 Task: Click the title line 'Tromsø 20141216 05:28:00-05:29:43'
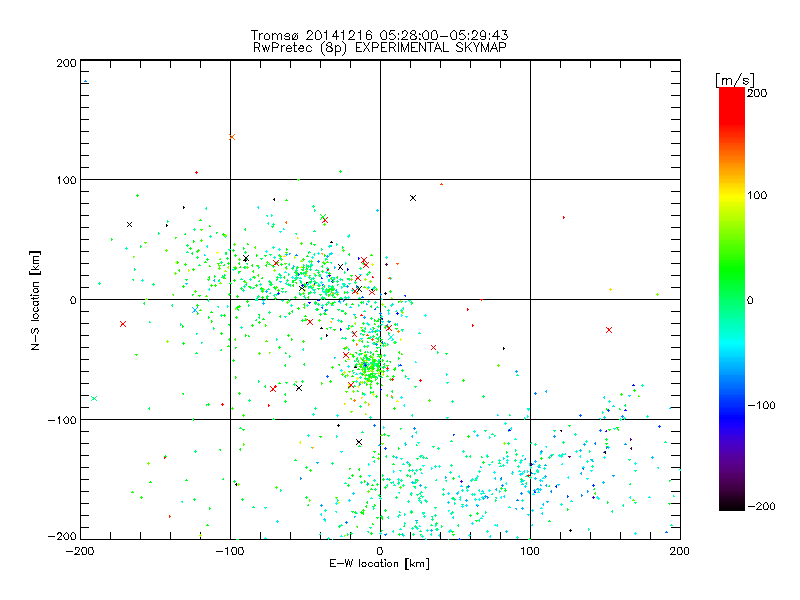click(380, 35)
